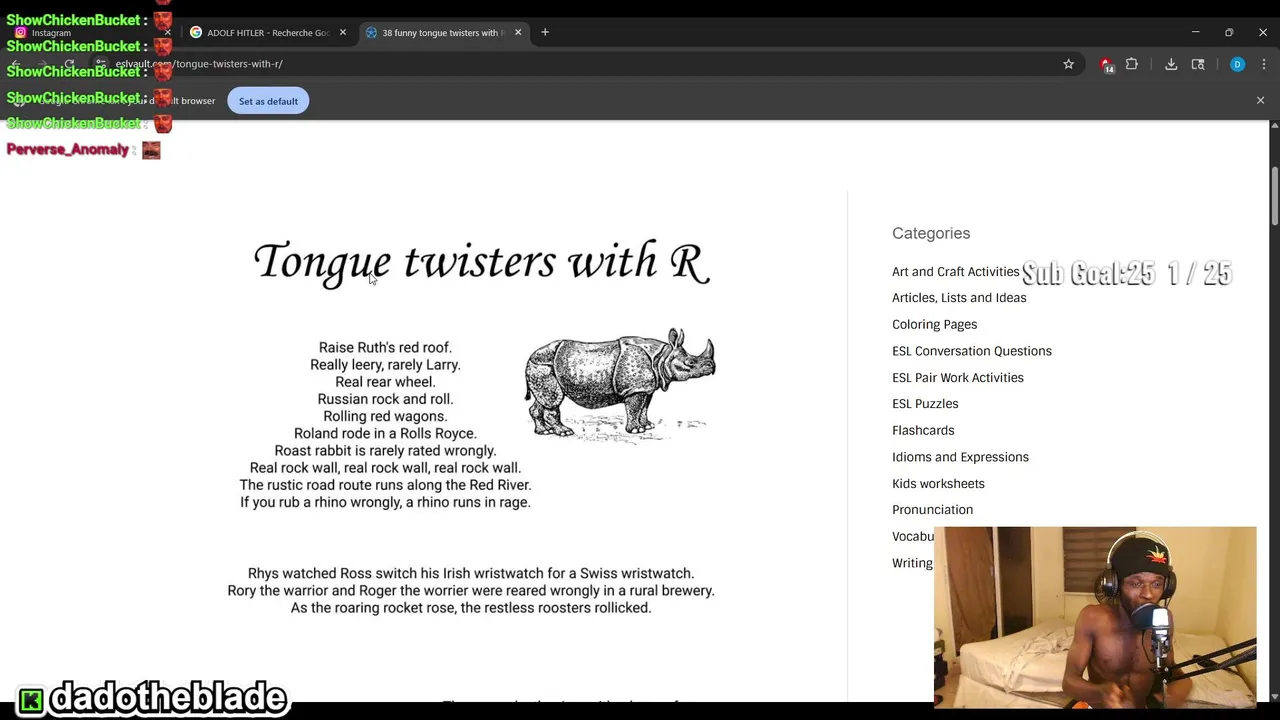1280x720 pixels.
Task: Open the browser Downloads icon
Action: pos(1171,64)
